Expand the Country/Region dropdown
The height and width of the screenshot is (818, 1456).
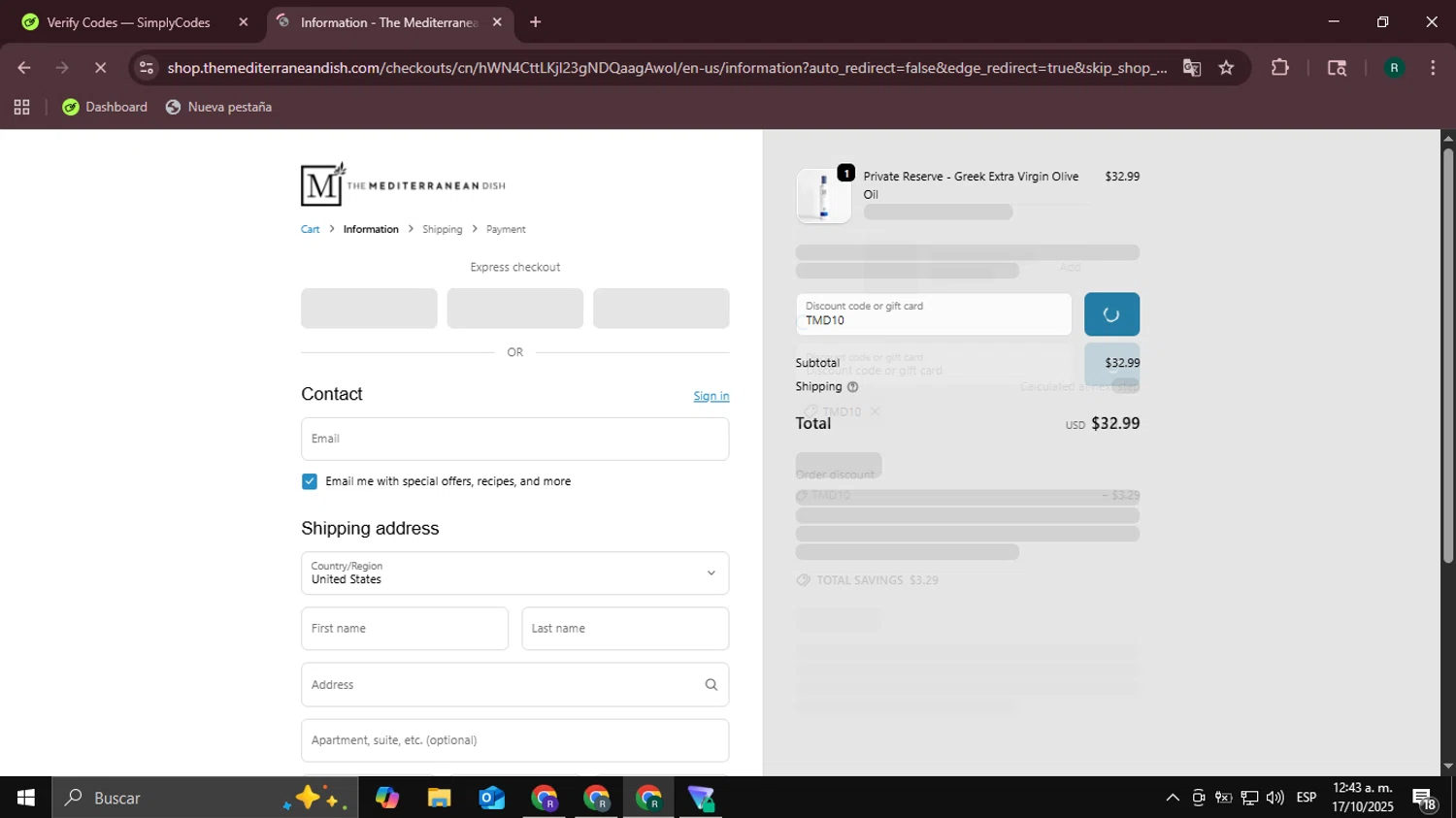point(514,573)
